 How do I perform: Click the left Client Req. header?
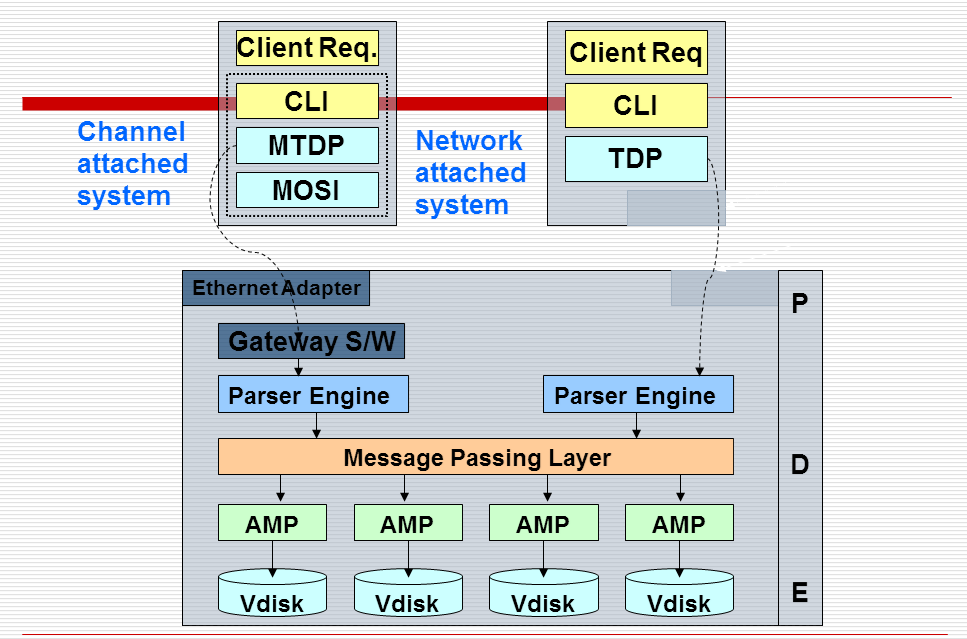pyautogui.click(x=307, y=47)
